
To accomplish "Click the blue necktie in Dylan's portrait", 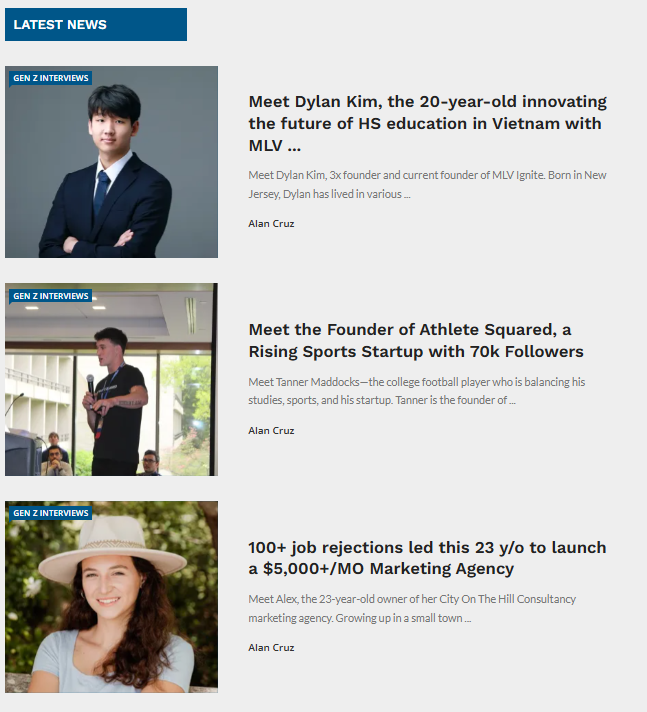I will coord(101,193).
